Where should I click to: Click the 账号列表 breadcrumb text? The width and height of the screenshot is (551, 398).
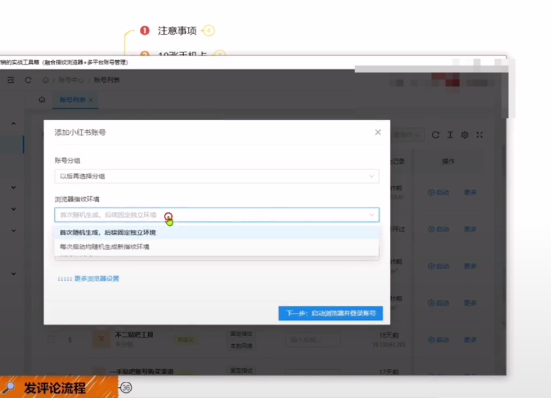(106, 80)
